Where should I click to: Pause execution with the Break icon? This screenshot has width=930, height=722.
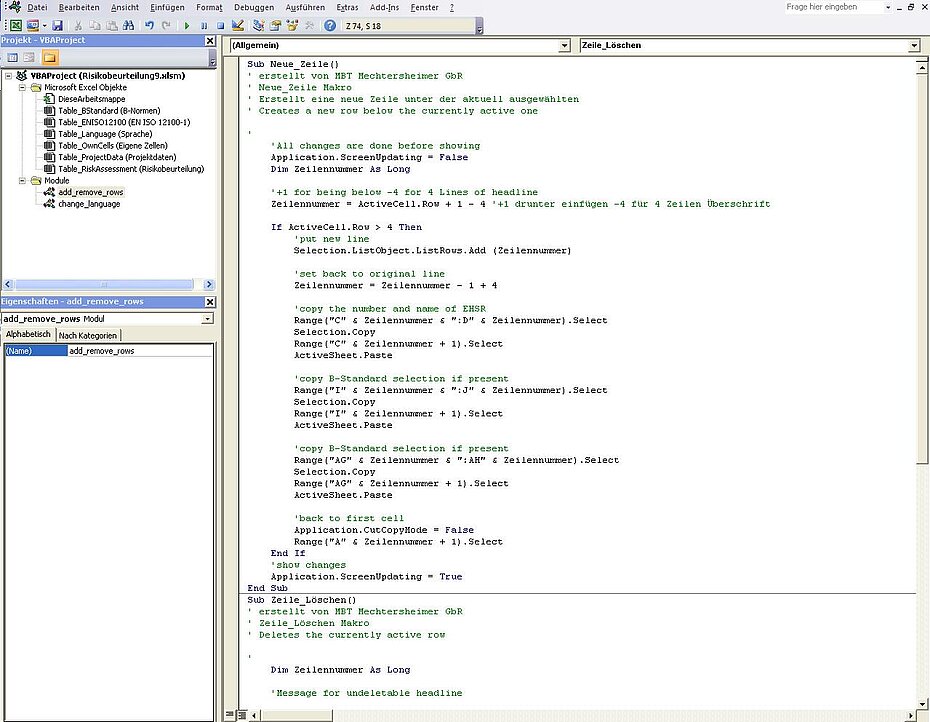coord(204,26)
